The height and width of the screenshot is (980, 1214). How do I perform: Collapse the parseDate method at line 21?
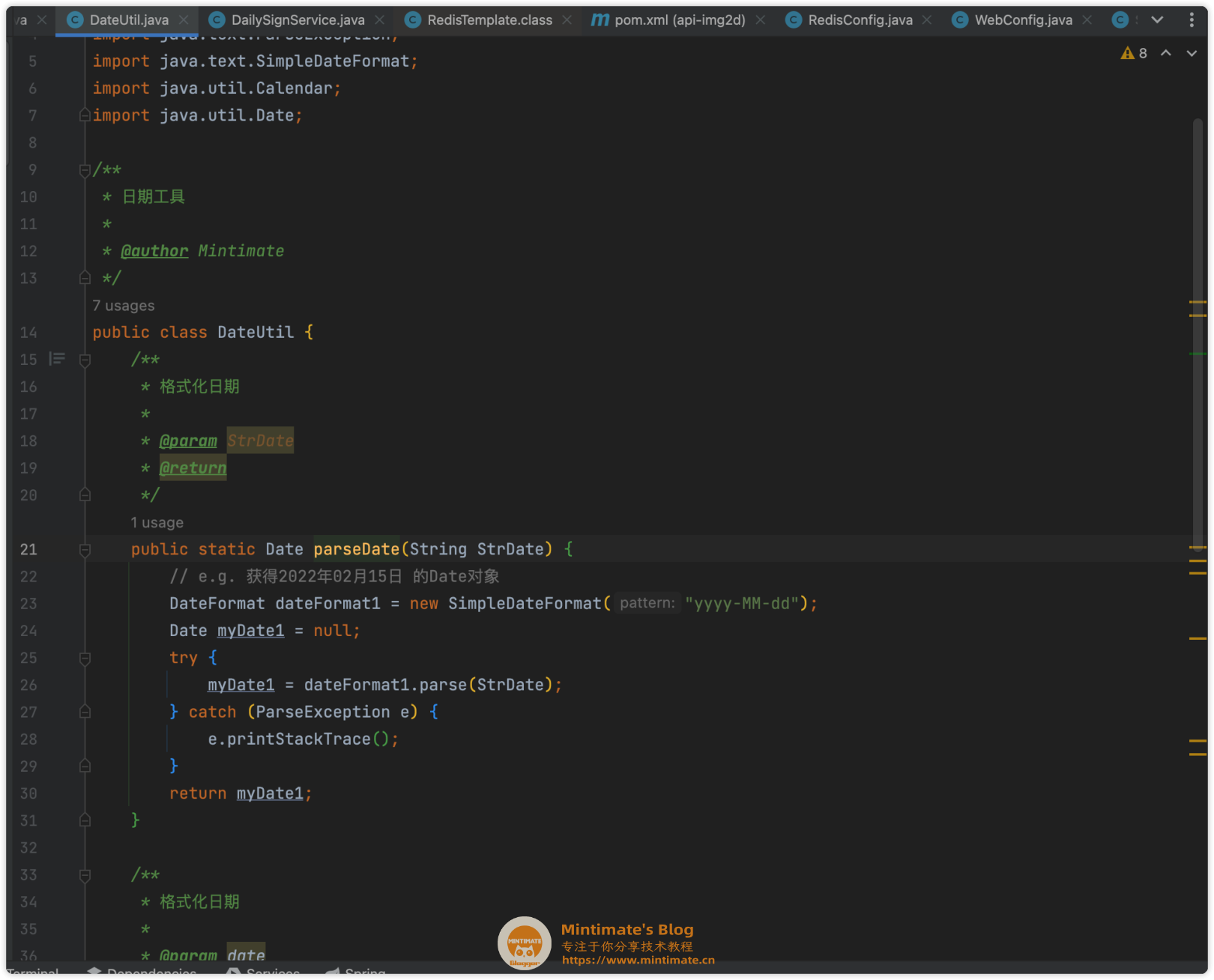(85, 550)
